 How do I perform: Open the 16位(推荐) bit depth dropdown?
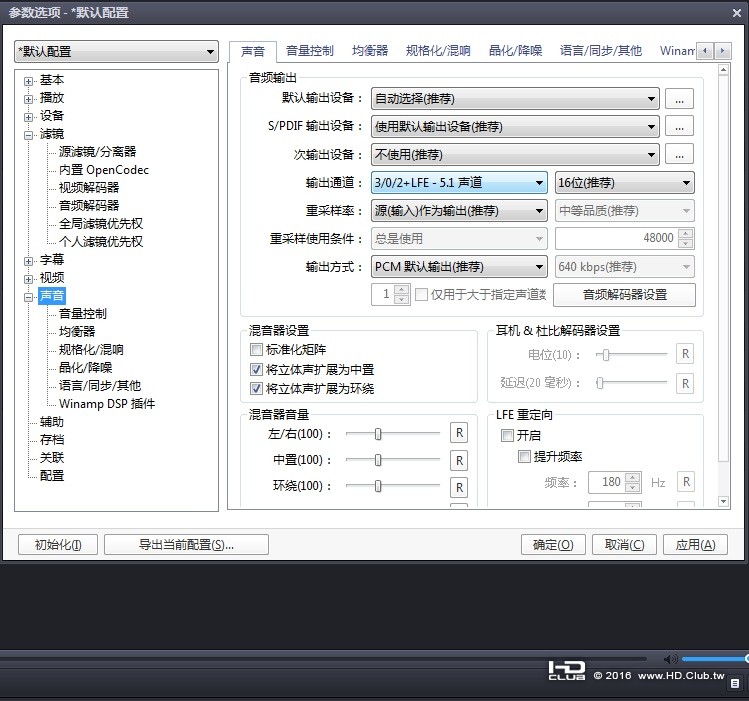coord(624,182)
